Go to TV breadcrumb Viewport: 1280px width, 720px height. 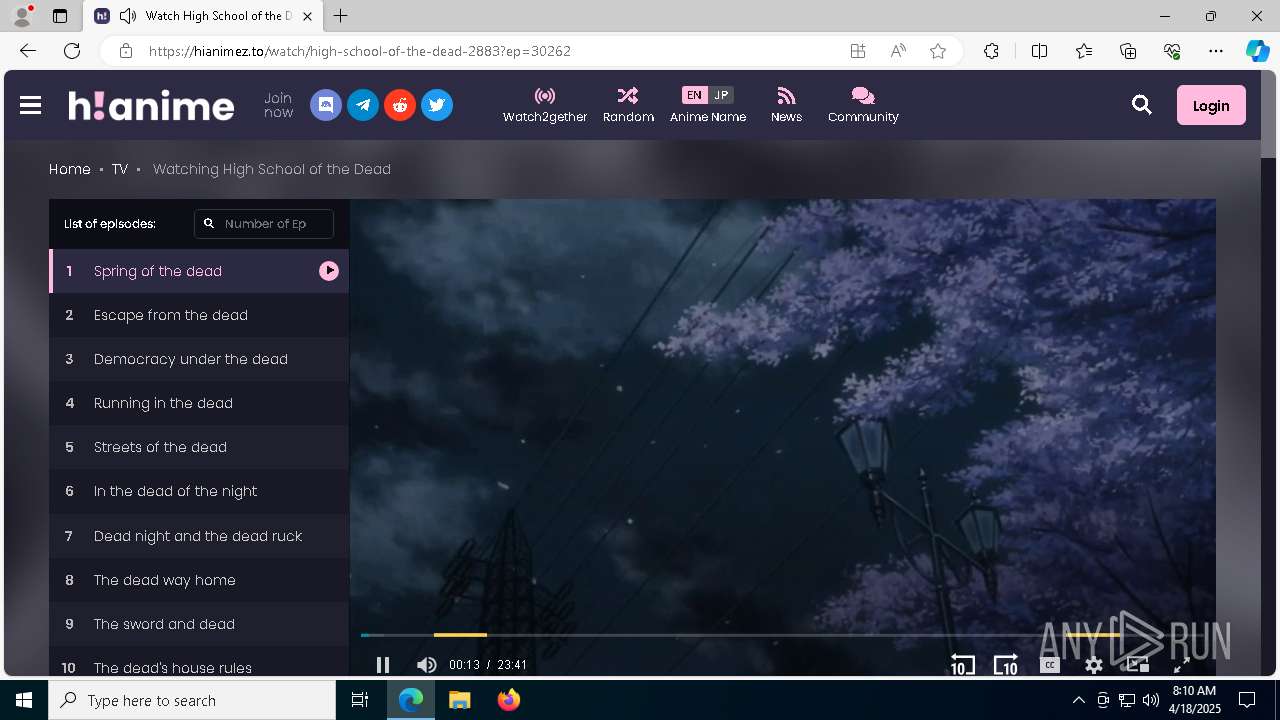tap(120, 169)
